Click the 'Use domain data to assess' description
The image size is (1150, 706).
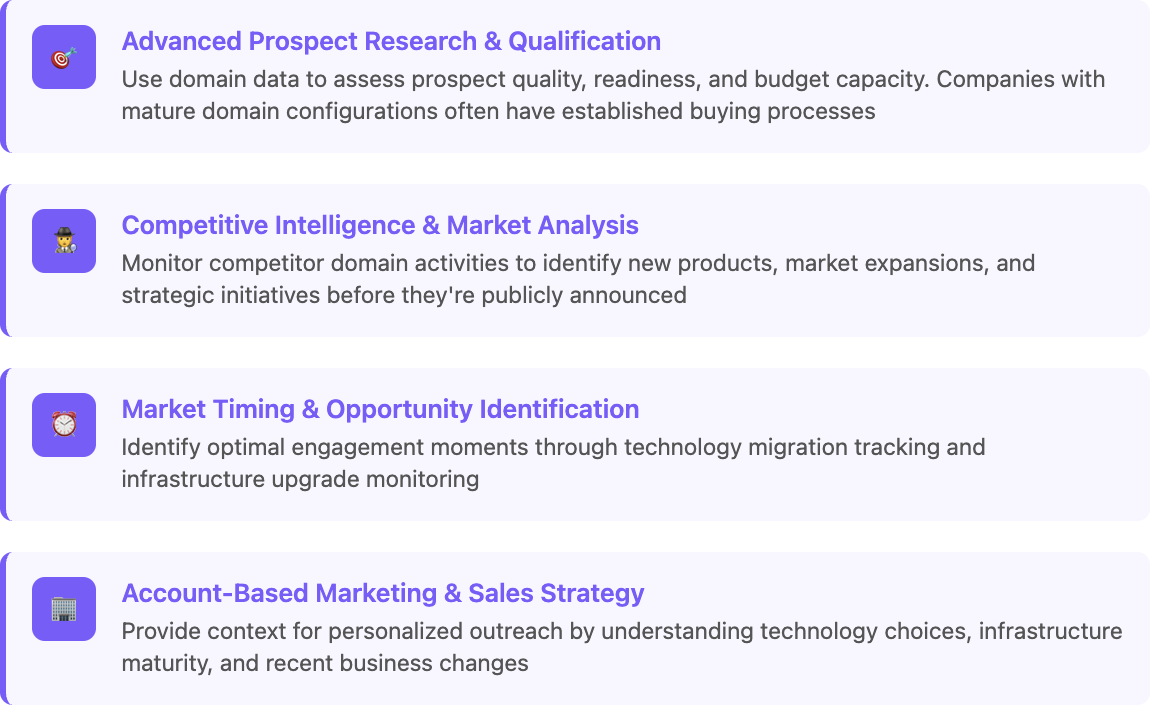(x=613, y=95)
